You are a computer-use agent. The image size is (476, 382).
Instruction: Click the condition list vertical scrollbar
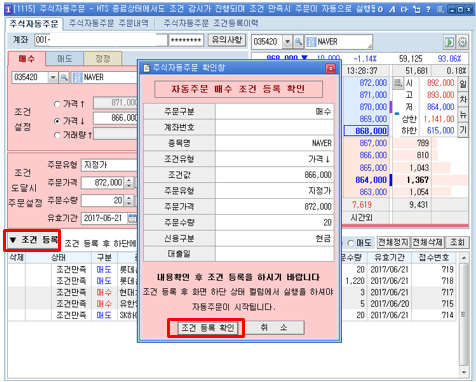click(463, 315)
